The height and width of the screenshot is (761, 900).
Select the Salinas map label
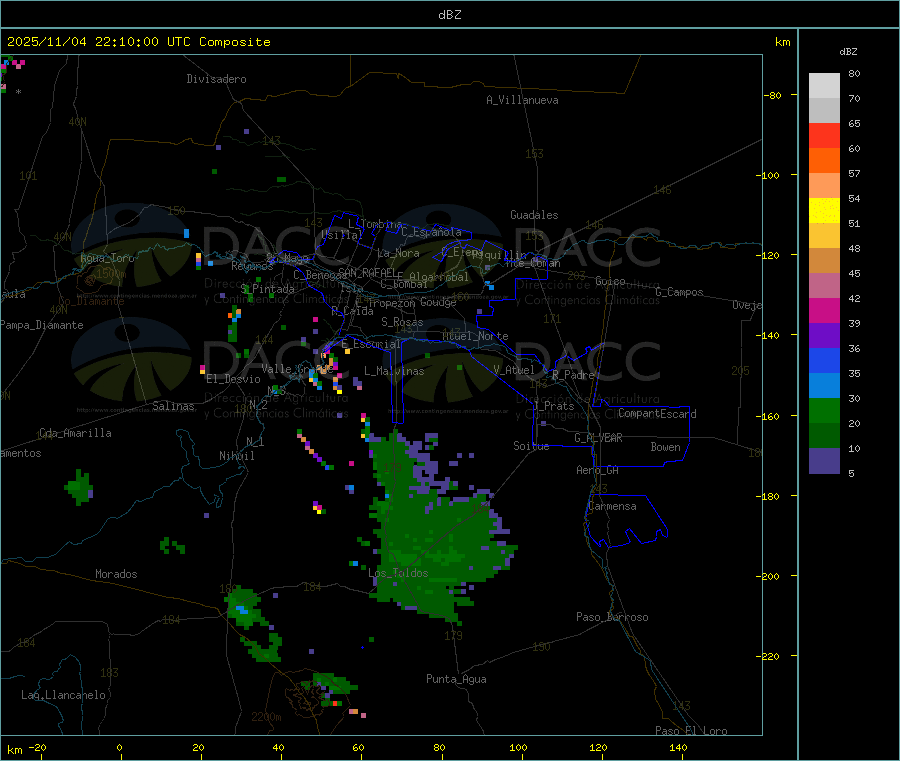click(x=173, y=406)
